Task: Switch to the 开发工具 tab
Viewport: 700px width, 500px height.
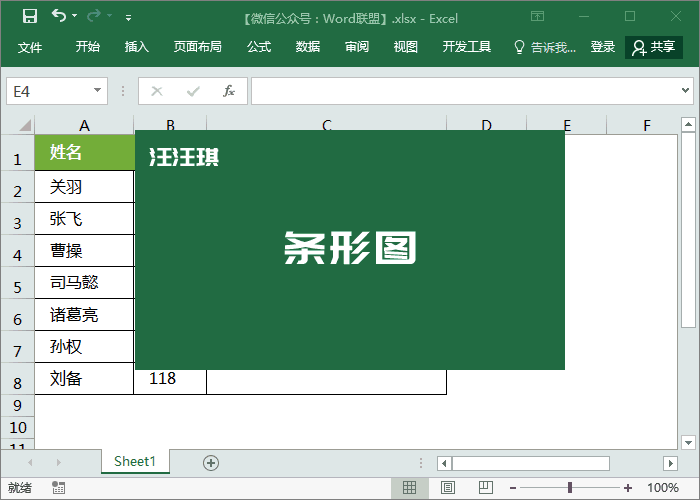Action: coord(467,46)
